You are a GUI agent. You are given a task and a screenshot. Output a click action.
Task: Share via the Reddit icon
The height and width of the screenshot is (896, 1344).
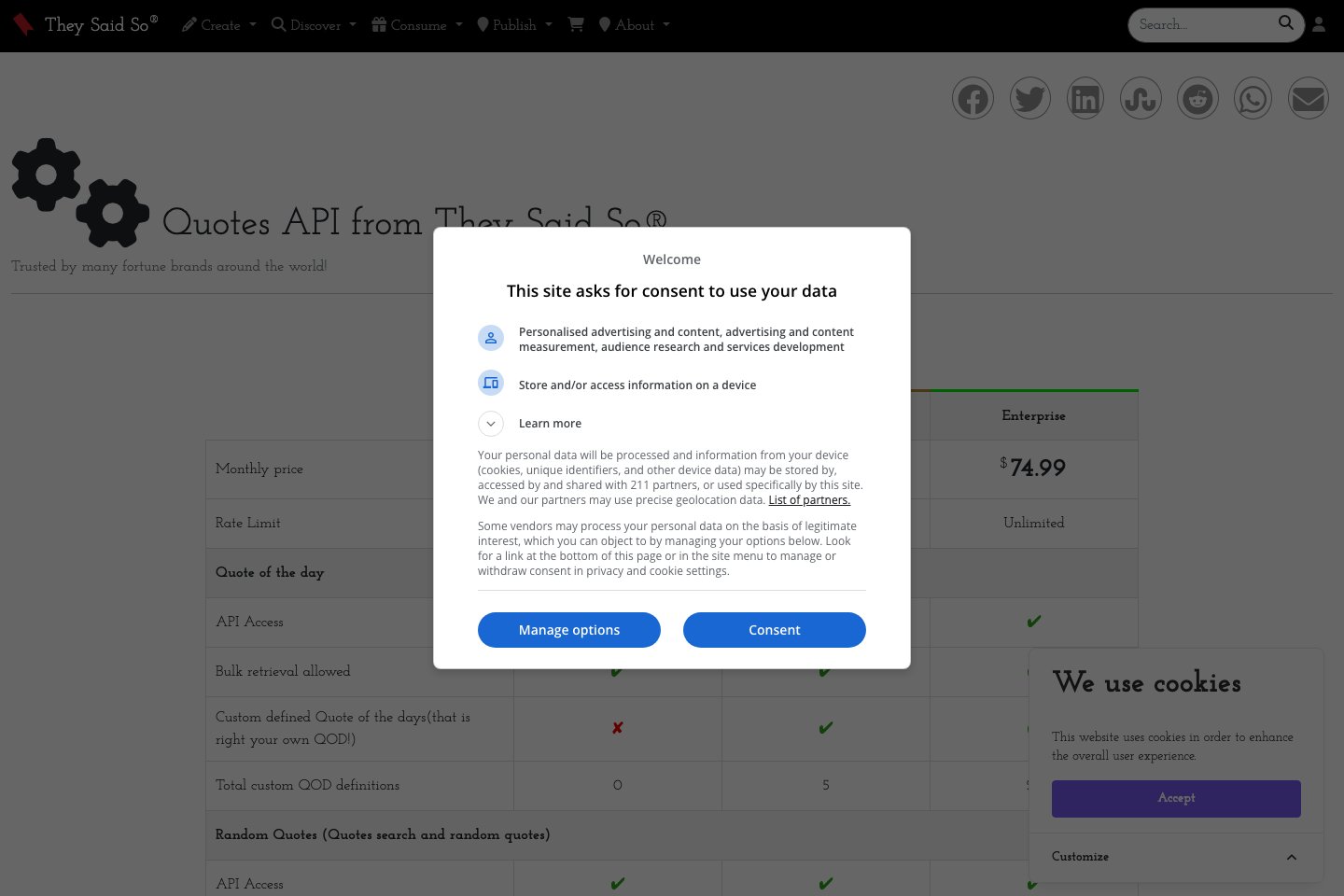click(1197, 98)
